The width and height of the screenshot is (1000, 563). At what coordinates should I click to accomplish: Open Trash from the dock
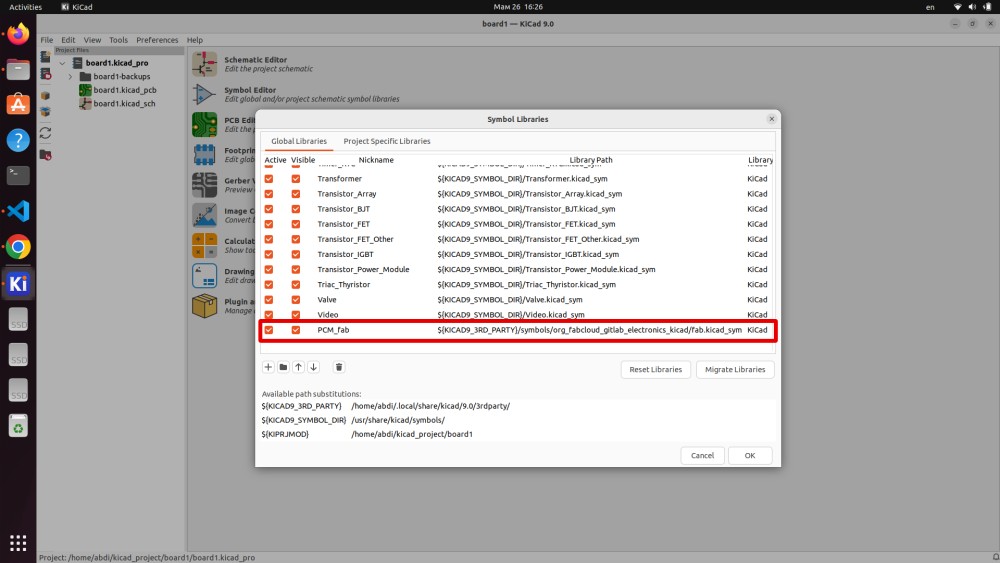[18, 426]
